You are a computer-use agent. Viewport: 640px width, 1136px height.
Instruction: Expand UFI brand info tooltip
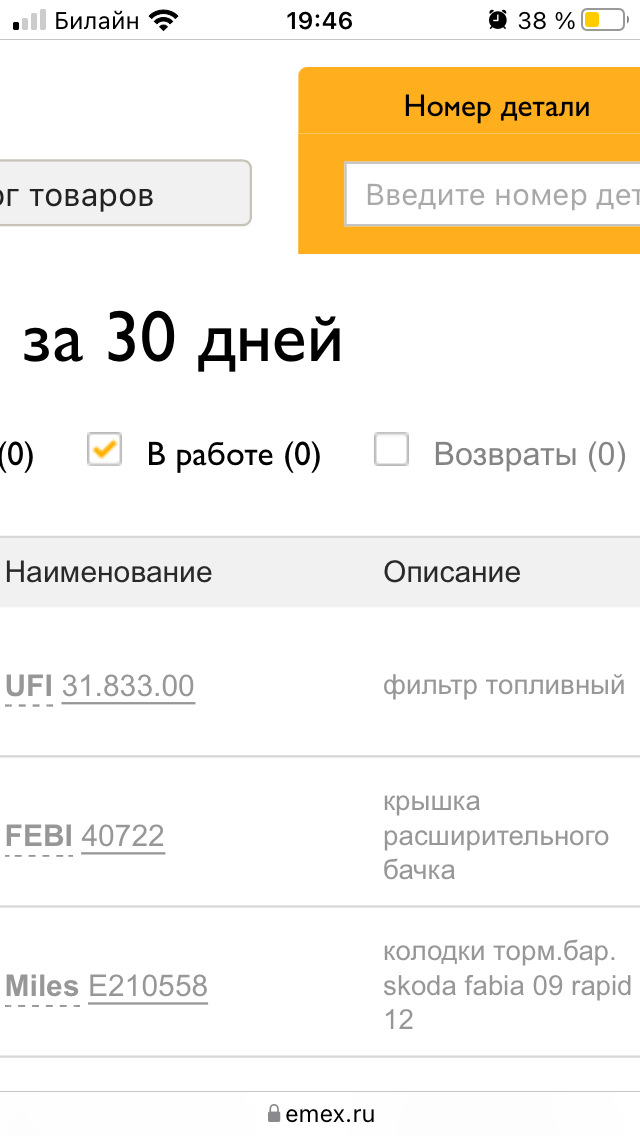pos(29,686)
